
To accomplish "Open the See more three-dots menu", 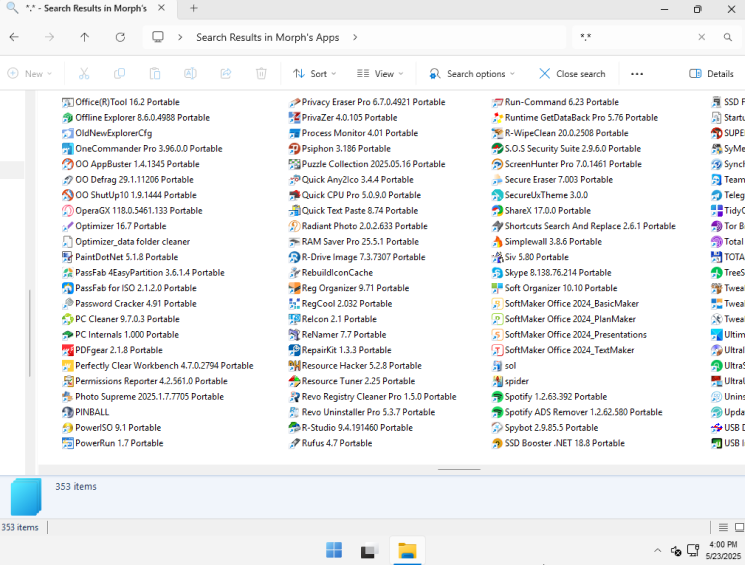I will (x=637, y=74).
